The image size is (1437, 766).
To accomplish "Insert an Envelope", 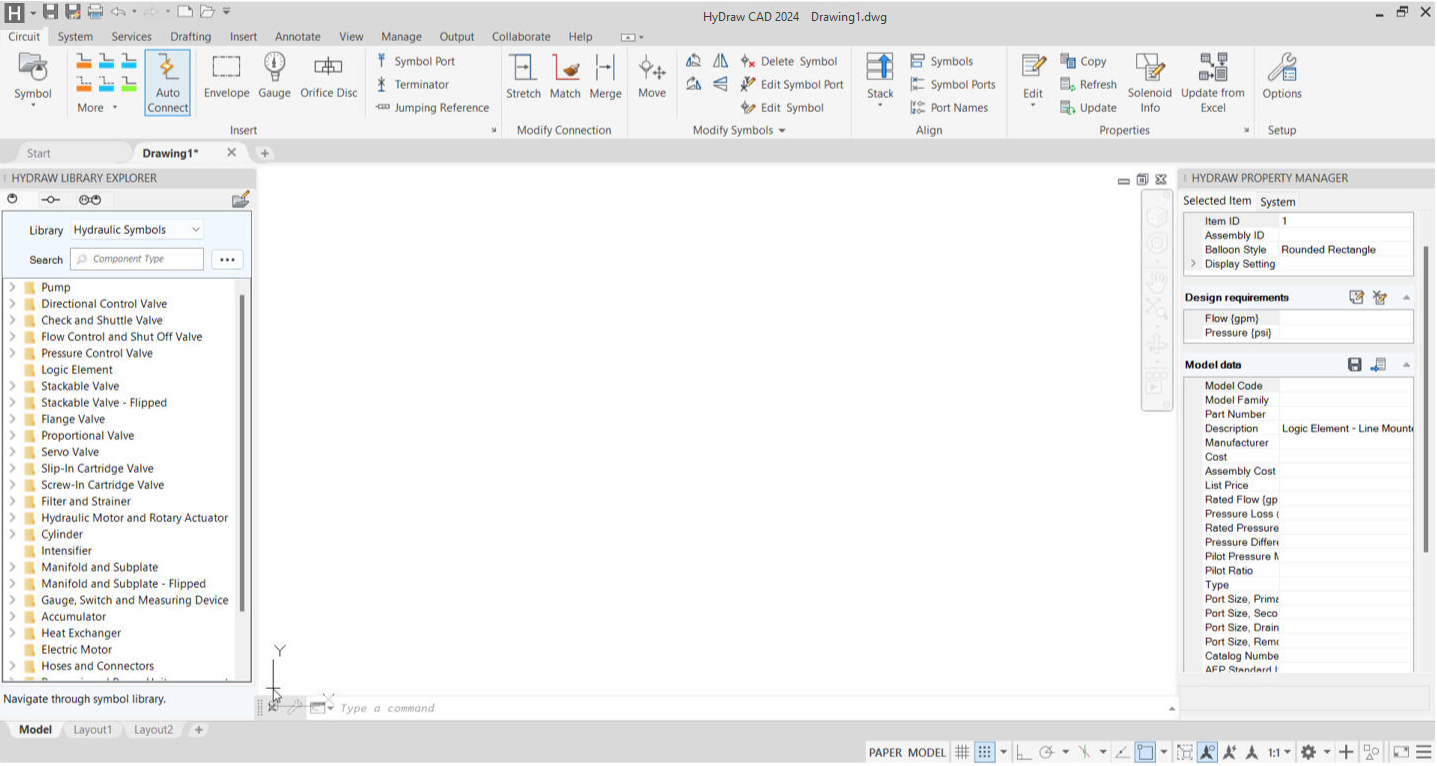I will pos(227,77).
